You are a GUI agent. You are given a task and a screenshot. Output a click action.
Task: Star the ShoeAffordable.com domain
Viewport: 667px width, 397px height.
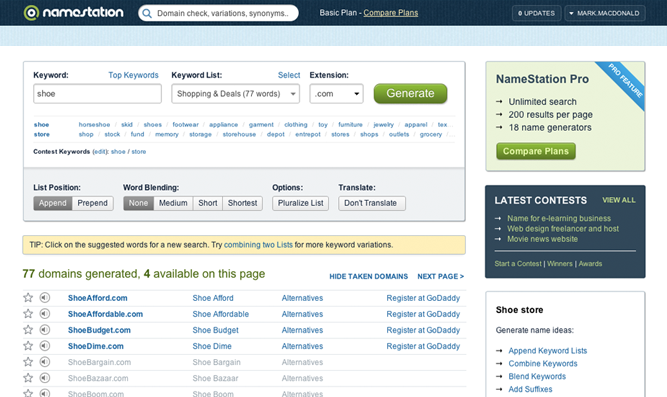[28, 314]
